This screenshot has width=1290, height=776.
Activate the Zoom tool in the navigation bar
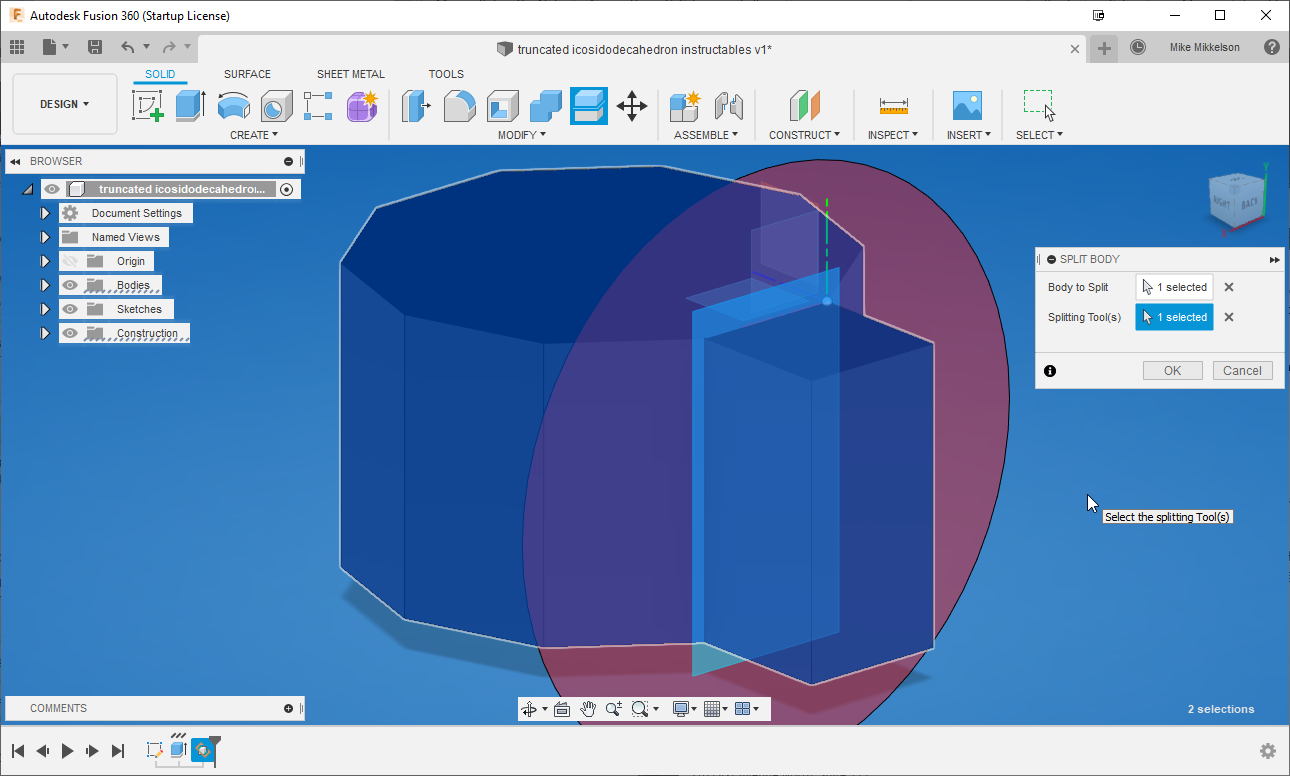coord(612,708)
